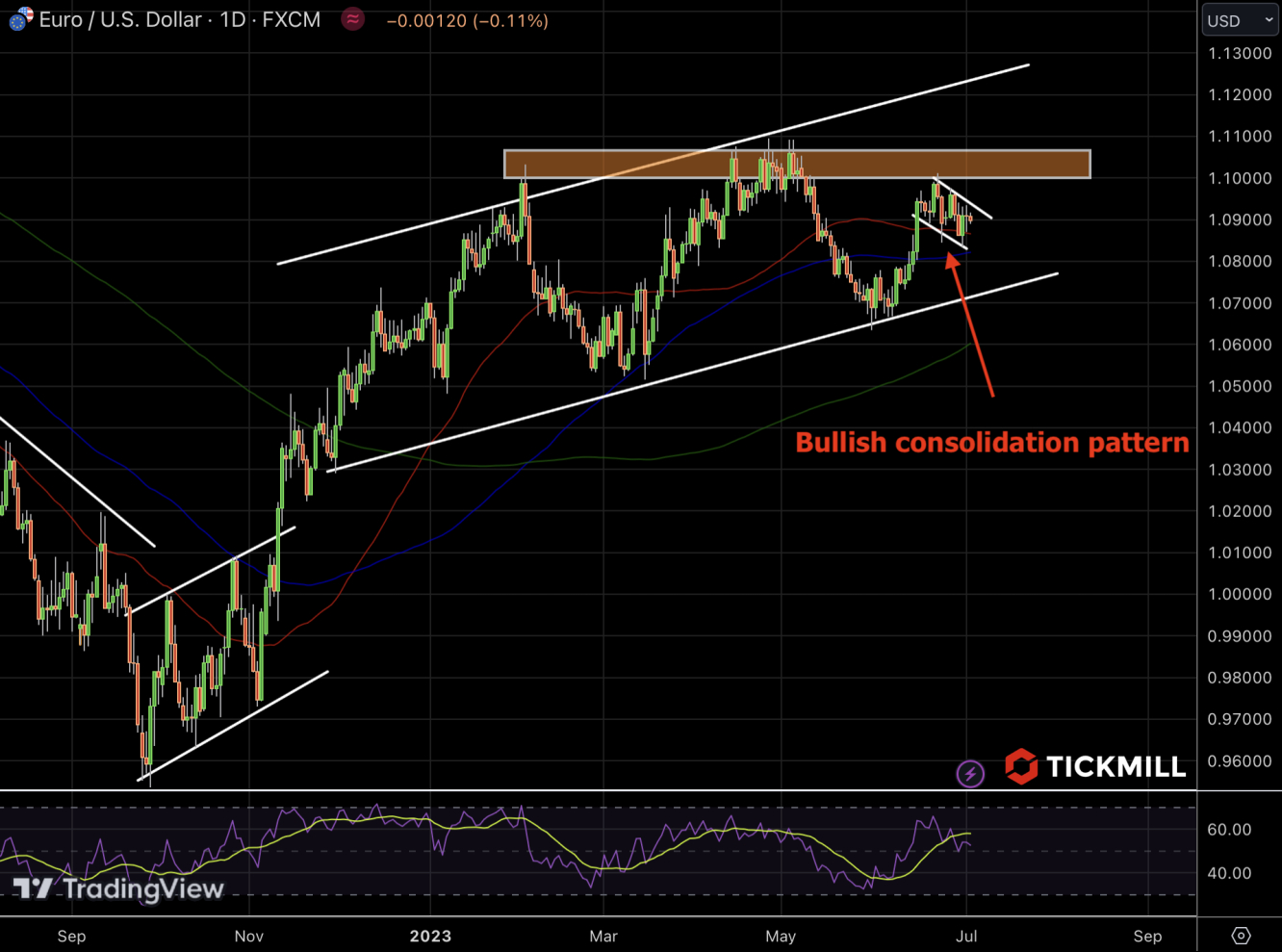Click the 2023 label on time axis
This screenshot has height=952, width=1282.
point(430,936)
